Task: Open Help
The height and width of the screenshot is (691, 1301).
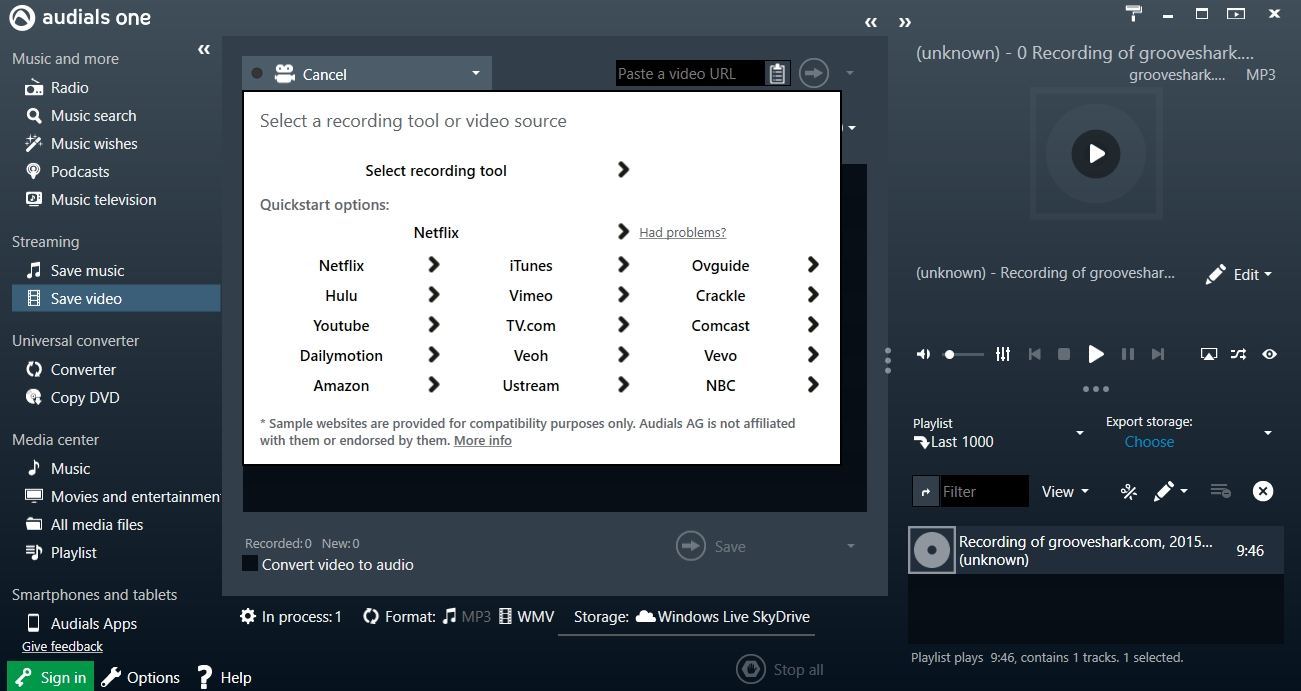Action: [224, 677]
